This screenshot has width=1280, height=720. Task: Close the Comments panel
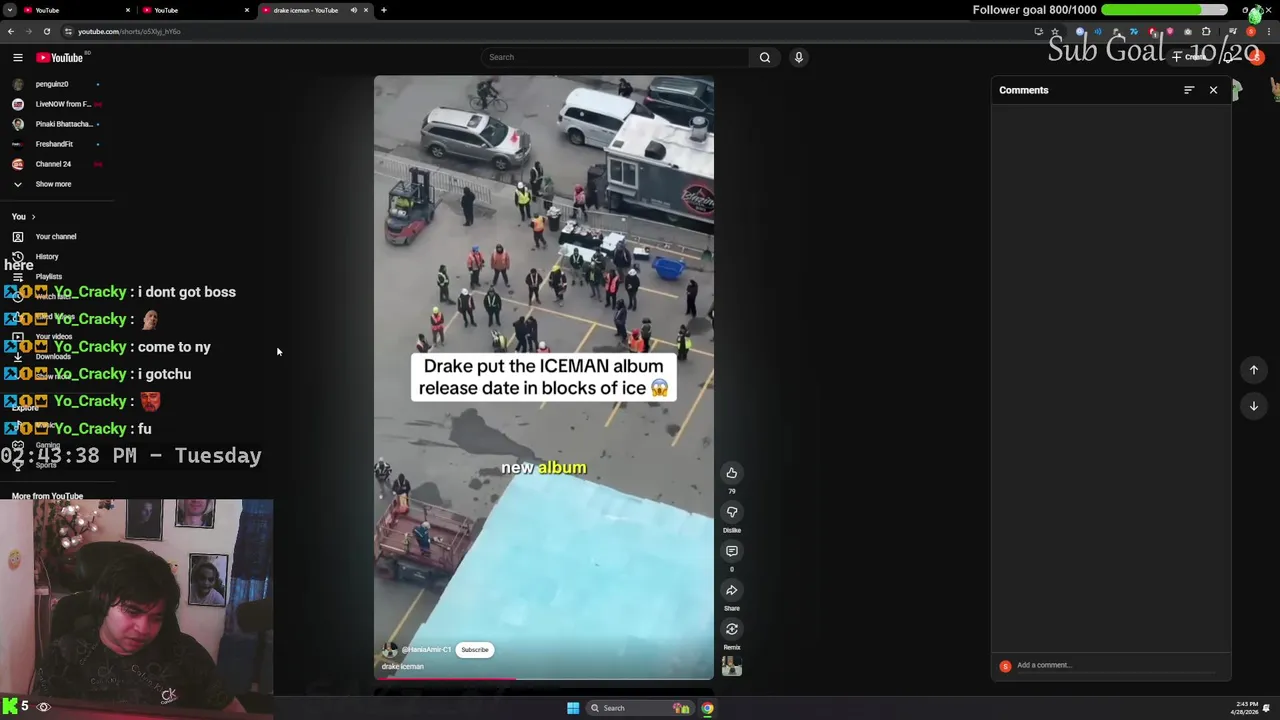[x=1213, y=90]
